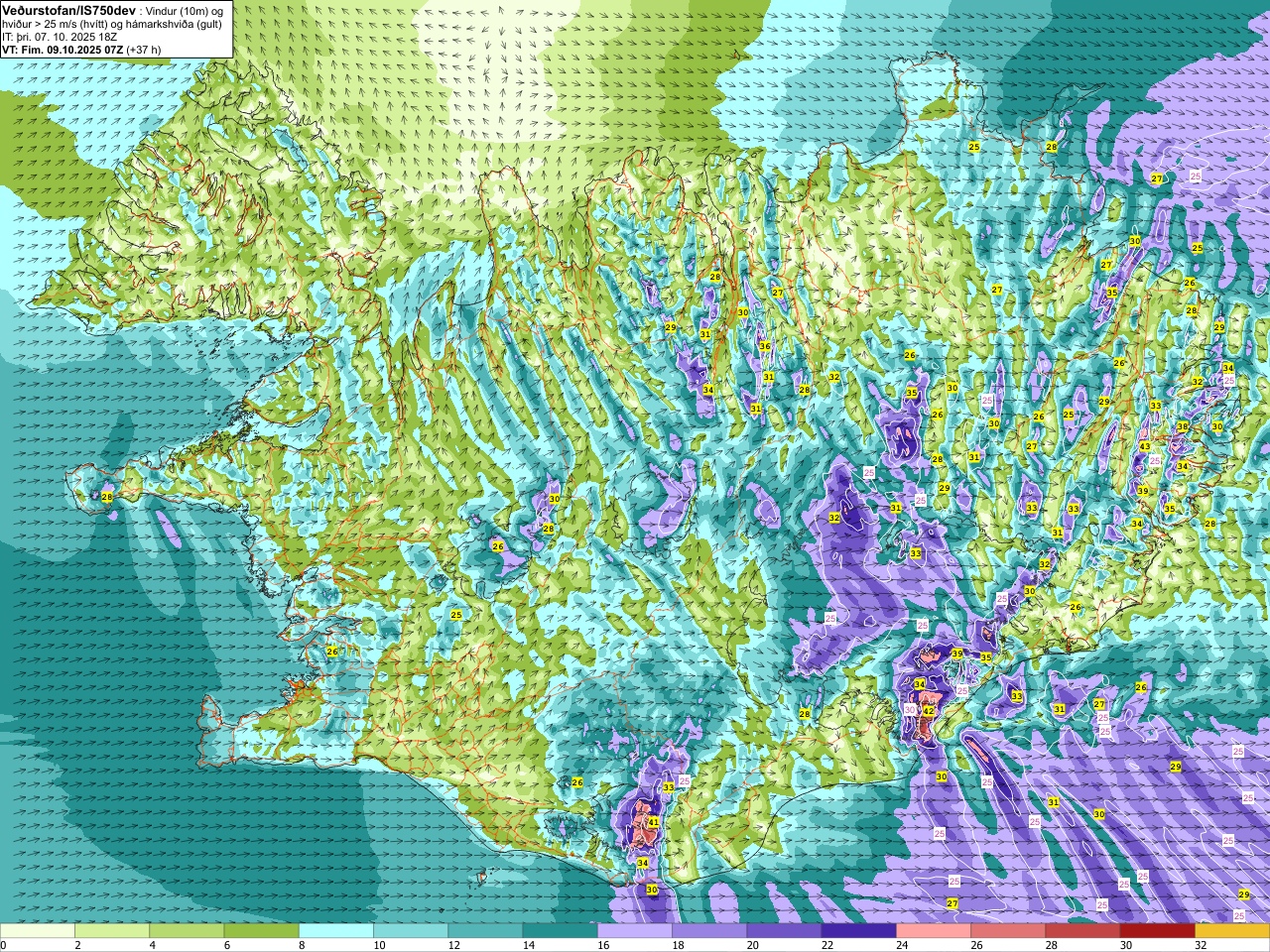Screen dimensions: 1270x952
Task: Click the yellow '43' peak gust label
Action: (1145, 446)
